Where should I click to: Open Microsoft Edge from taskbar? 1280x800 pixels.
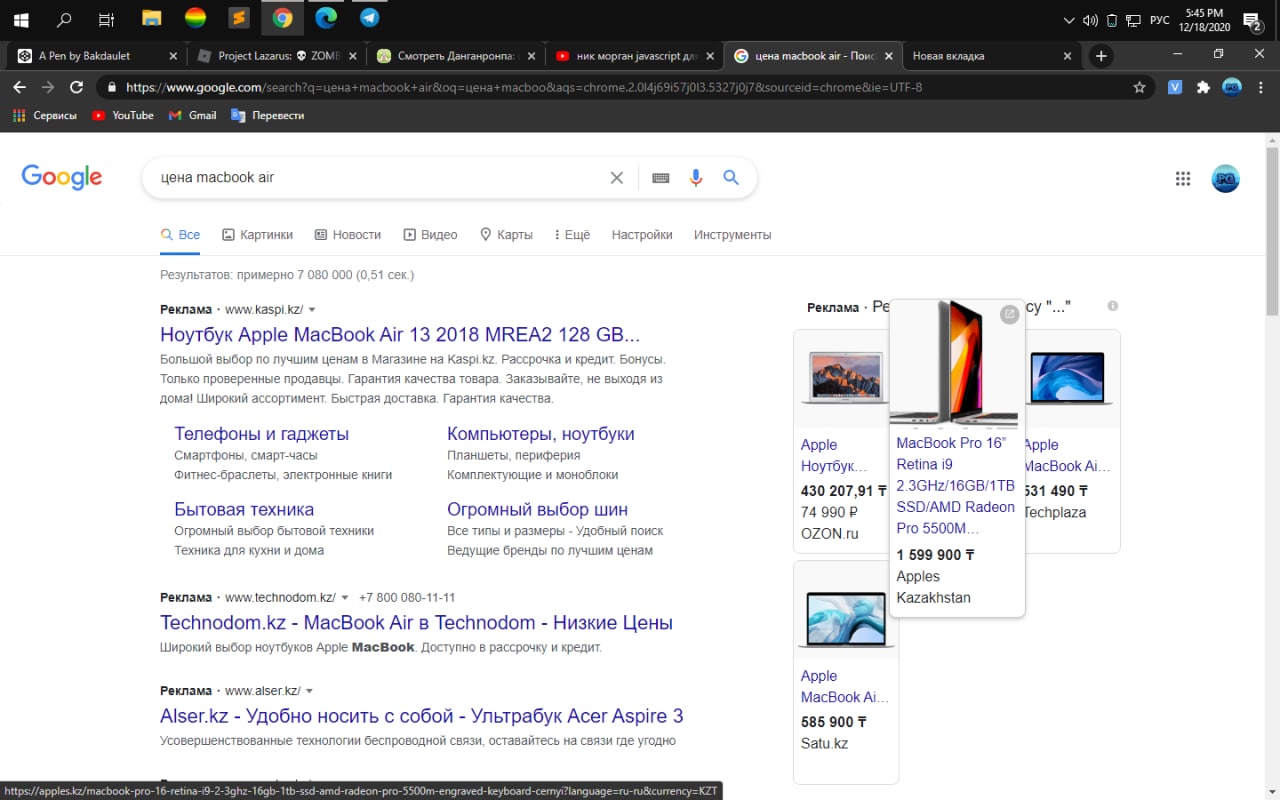(x=326, y=18)
